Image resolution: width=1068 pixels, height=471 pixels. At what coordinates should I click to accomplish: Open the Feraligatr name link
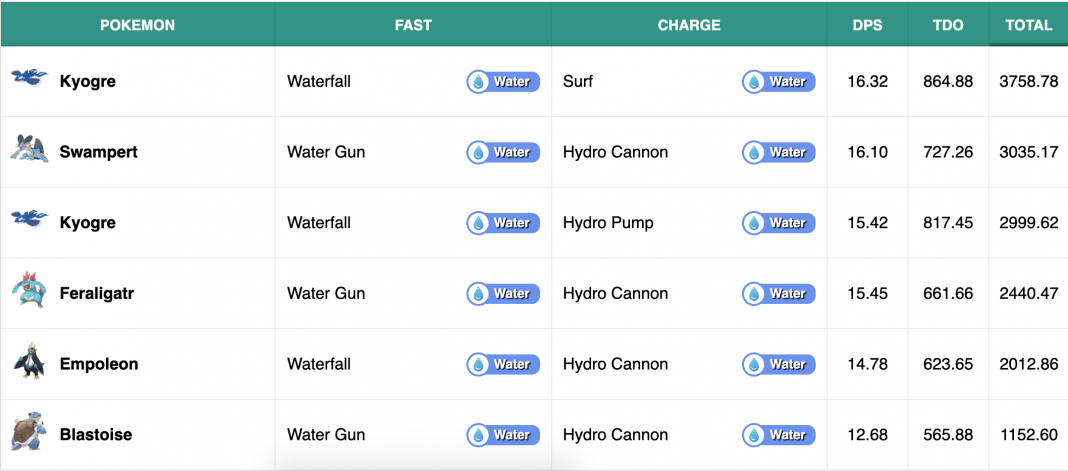point(97,293)
